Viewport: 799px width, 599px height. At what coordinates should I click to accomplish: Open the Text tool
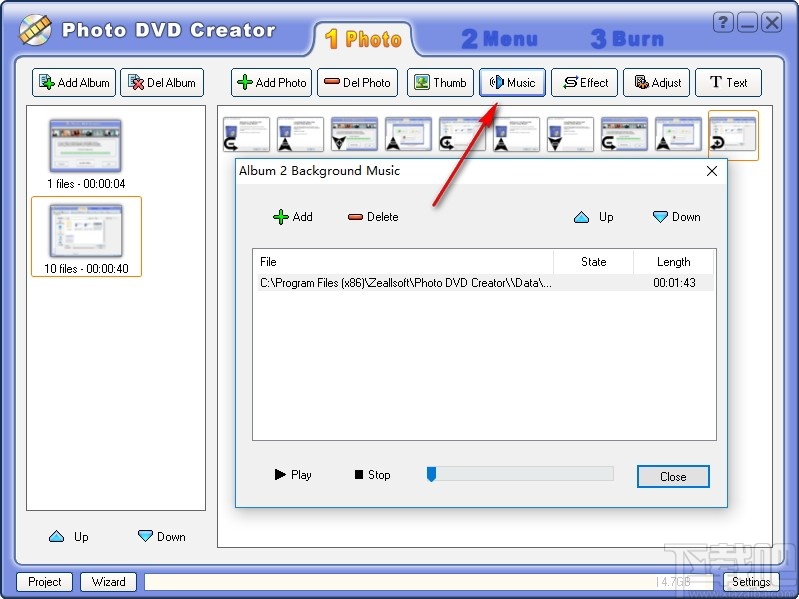tap(728, 83)
